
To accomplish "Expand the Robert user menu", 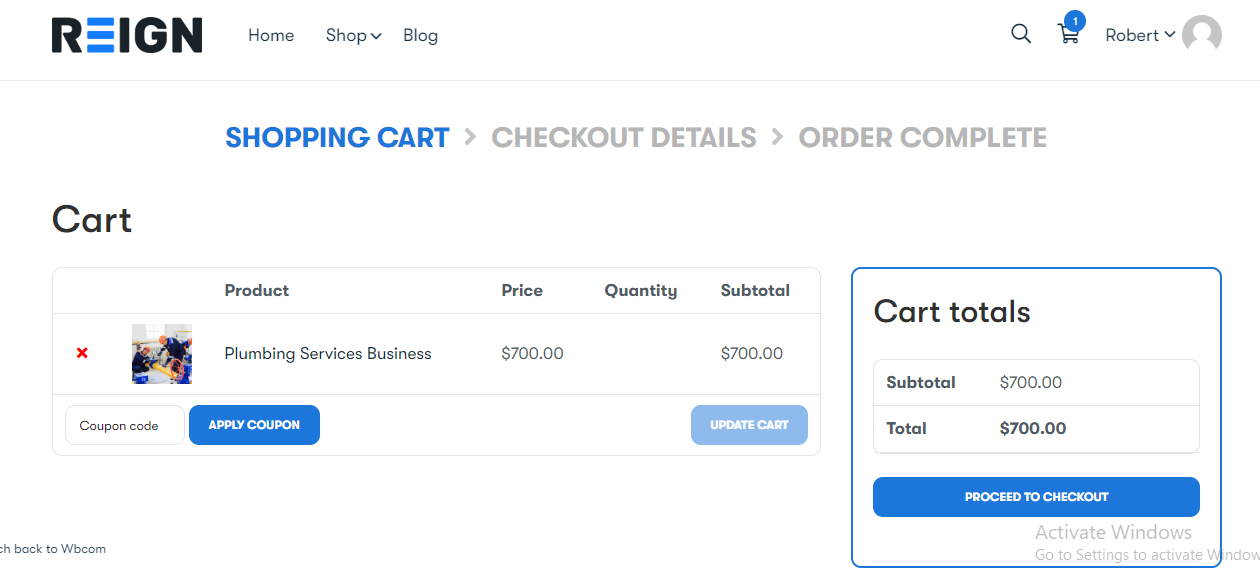I will click(1140, 35).
